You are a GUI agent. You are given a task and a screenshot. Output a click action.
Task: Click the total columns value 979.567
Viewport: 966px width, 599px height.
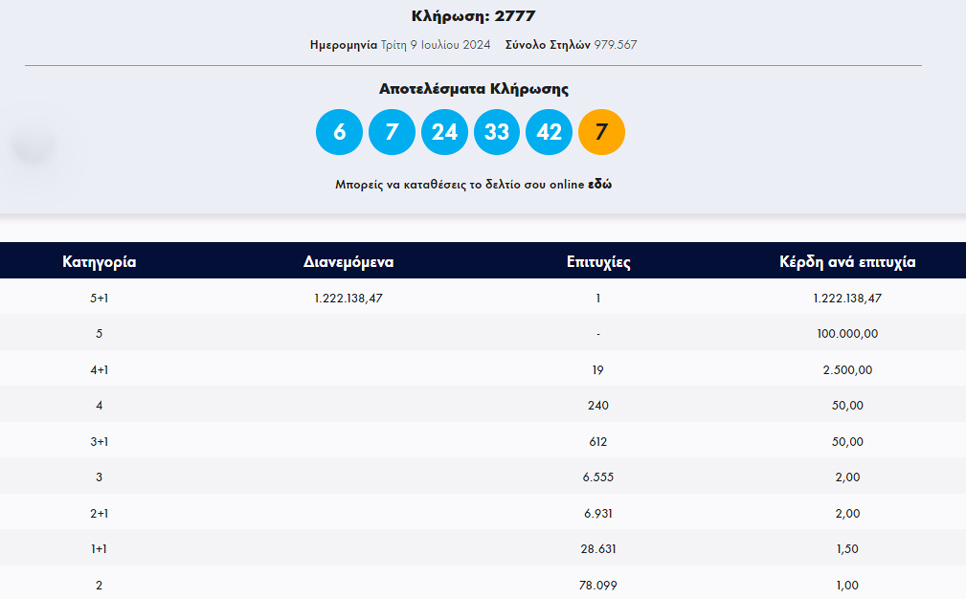click(615, 45)
